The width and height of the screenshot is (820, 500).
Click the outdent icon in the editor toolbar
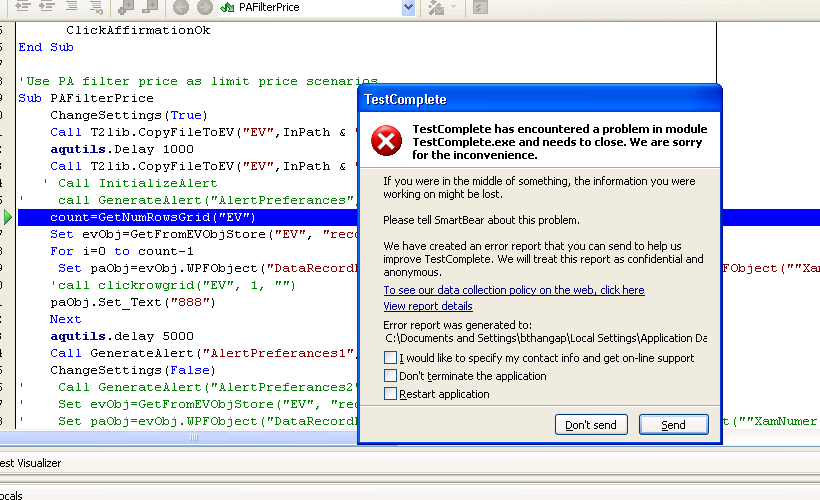22,7
